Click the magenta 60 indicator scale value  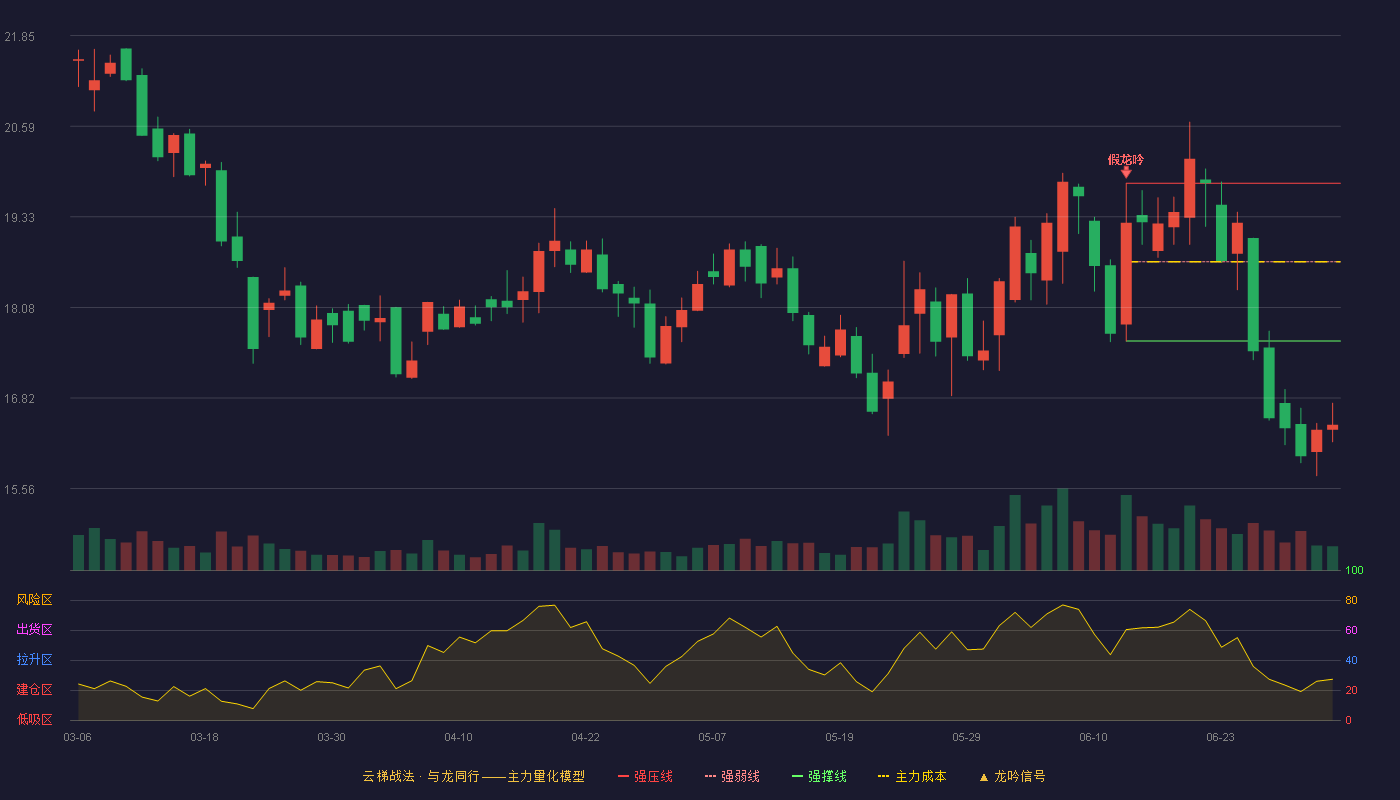click(1351, 631)
